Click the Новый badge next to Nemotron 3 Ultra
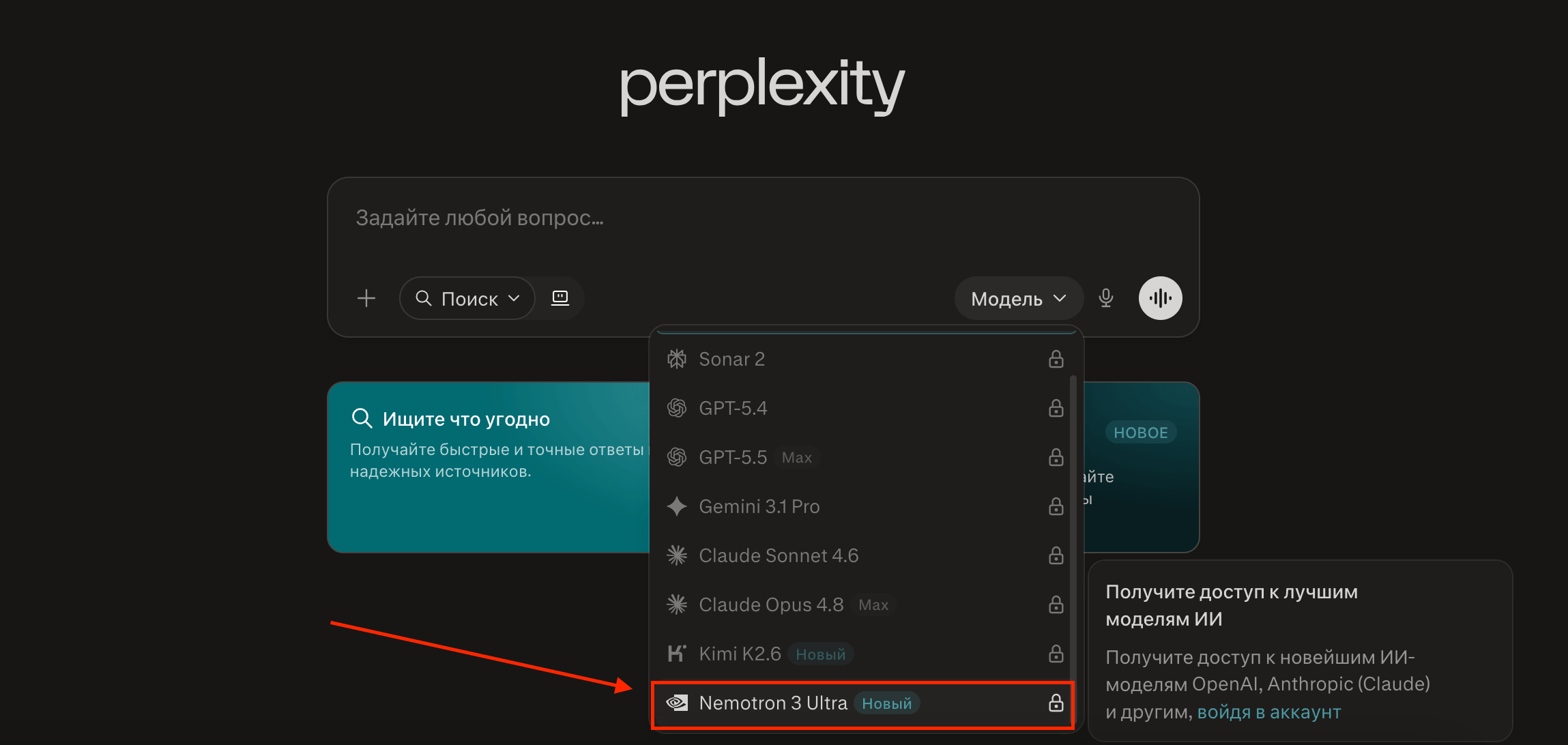Screen dimensions: 1568x745 click(887, 703)
